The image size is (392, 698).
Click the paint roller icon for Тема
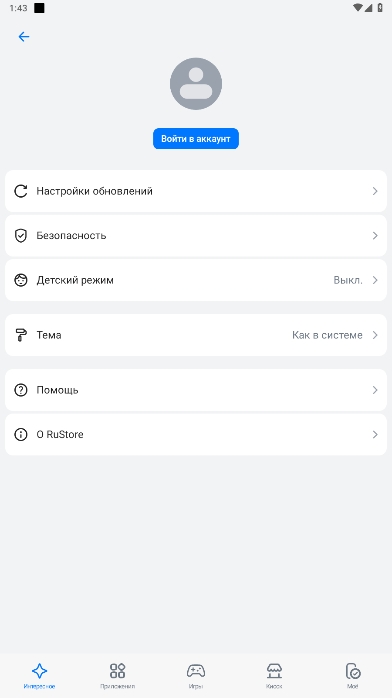[21, 335]
